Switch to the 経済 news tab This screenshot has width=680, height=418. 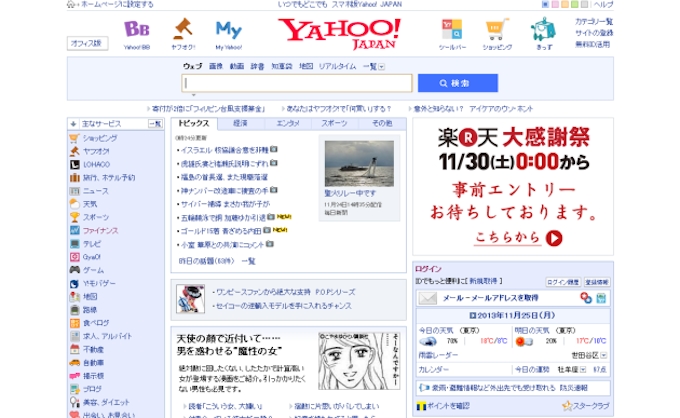click(x=241, y=123)
